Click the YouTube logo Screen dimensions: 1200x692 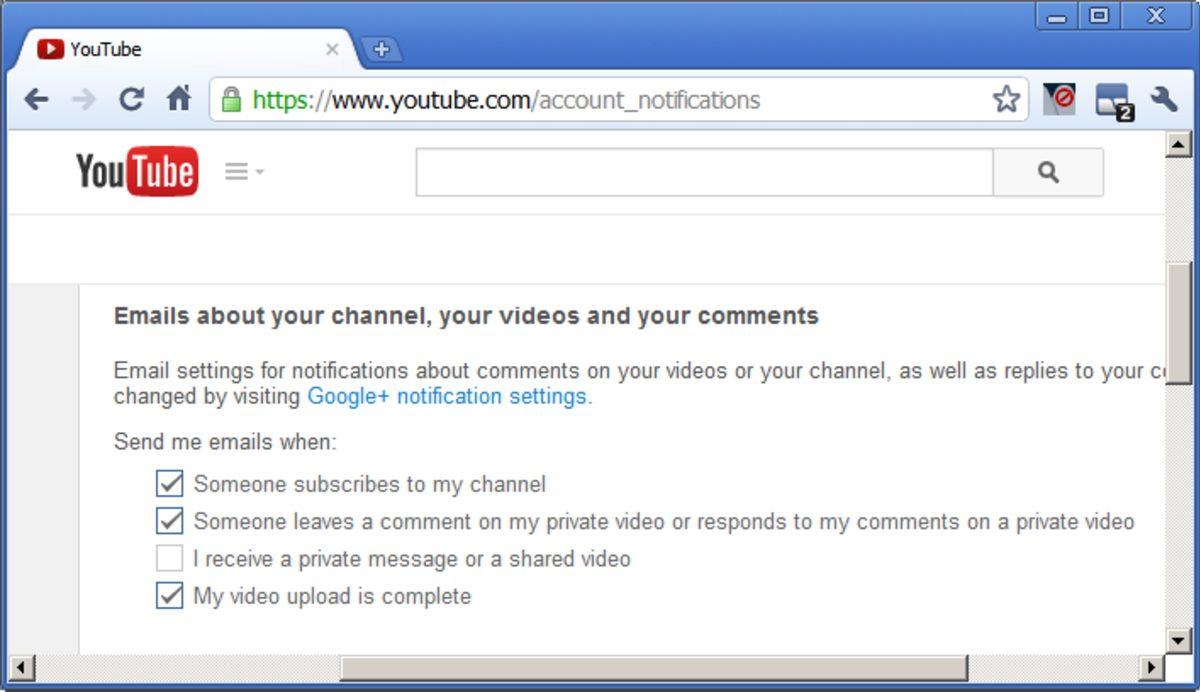tap(137, 172)
